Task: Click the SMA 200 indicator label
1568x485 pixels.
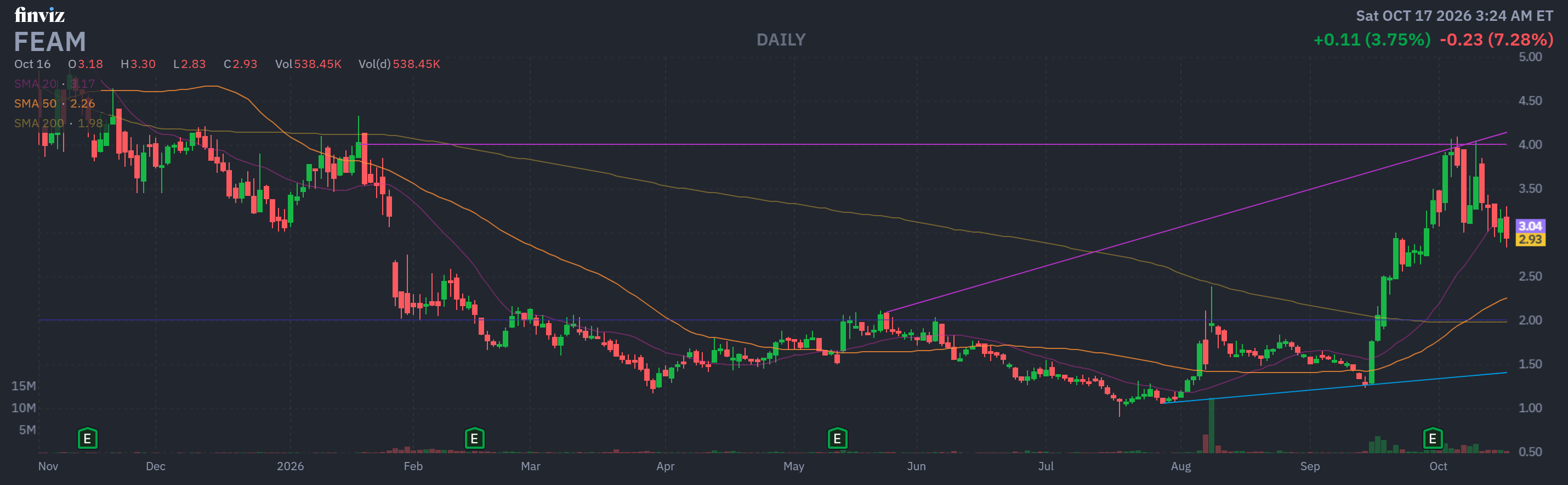Action: pyautogui.click(x=59, y=123)
